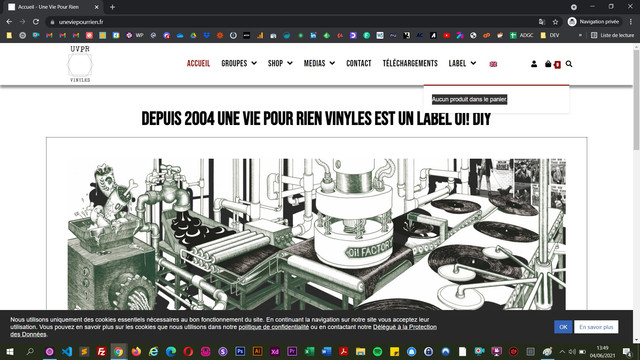Open the user account icon

(534, 64)
